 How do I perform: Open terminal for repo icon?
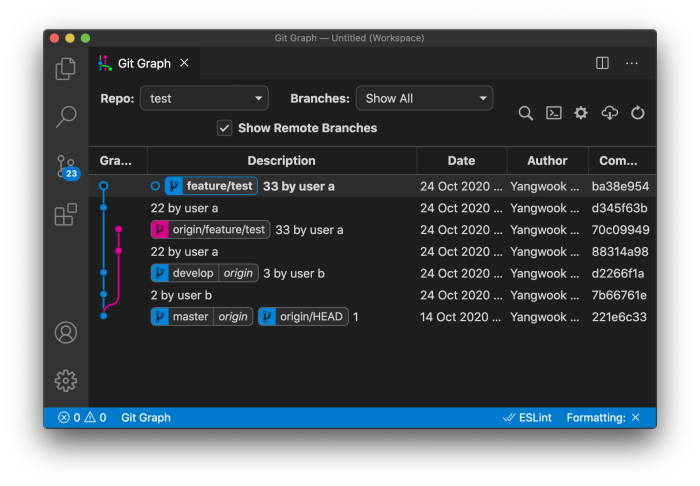(554, 113)
